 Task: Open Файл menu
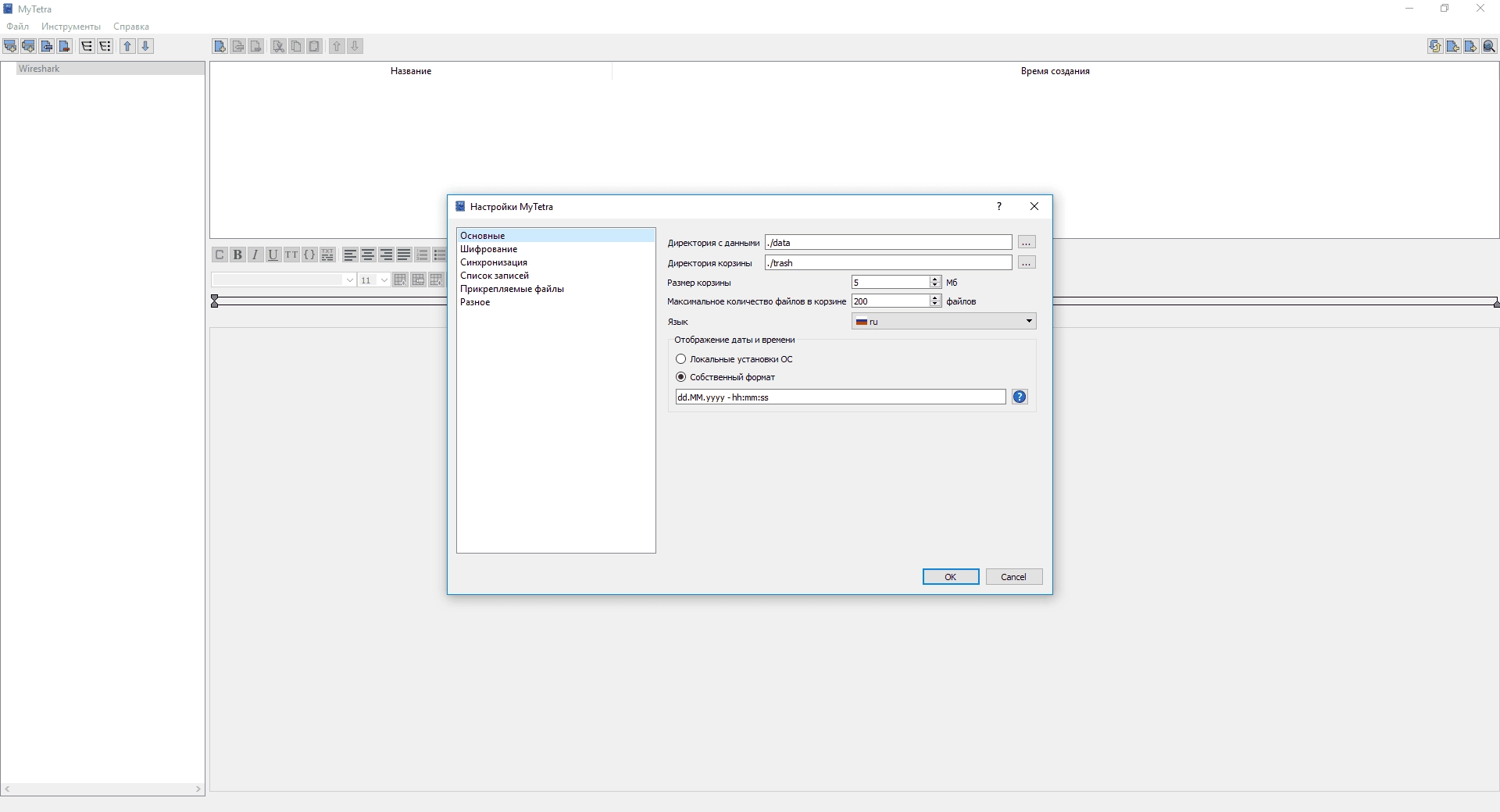click(17, 27)
